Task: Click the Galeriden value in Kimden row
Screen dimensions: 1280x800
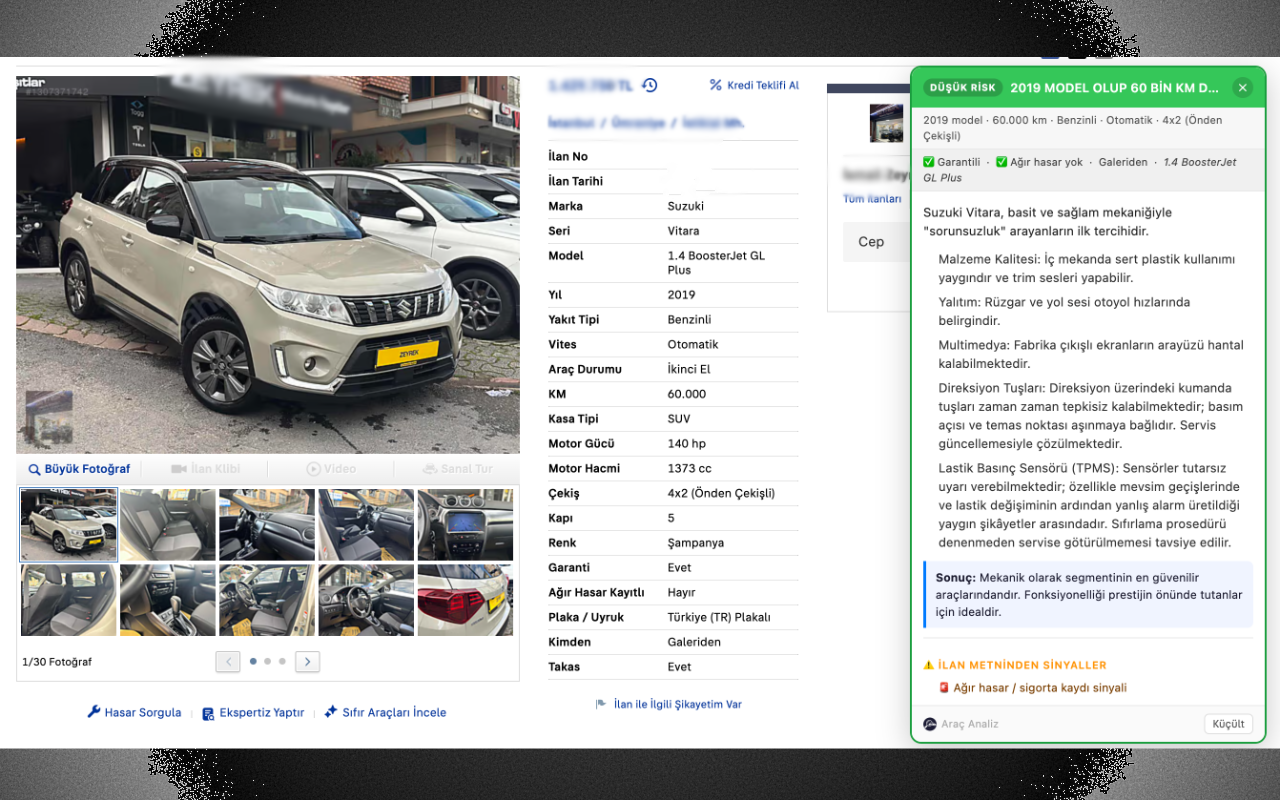Action: tap(694, 642)
